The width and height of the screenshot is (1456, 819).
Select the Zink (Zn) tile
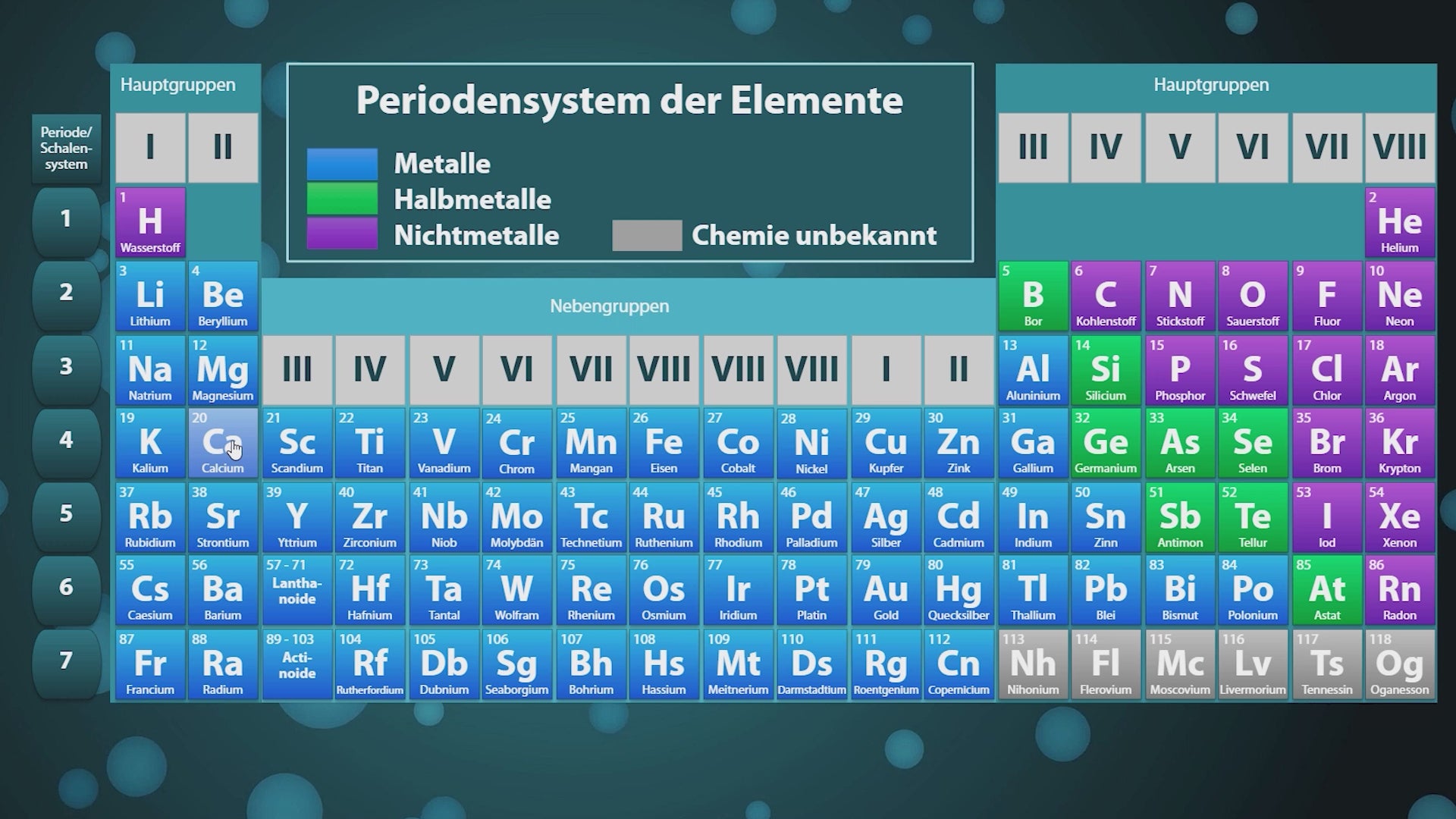pos(959,444)
